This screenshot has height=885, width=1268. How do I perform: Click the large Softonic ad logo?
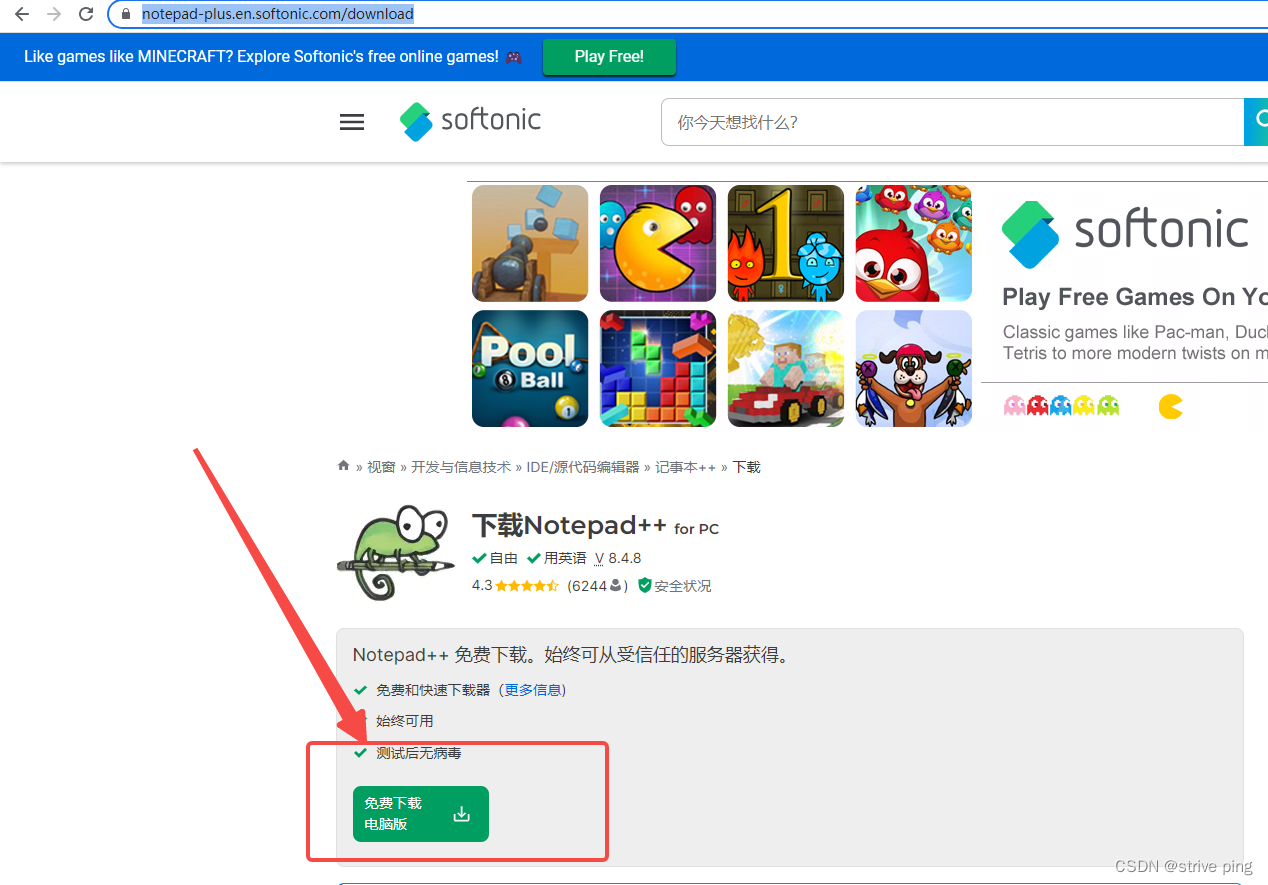coord(1125,233)
